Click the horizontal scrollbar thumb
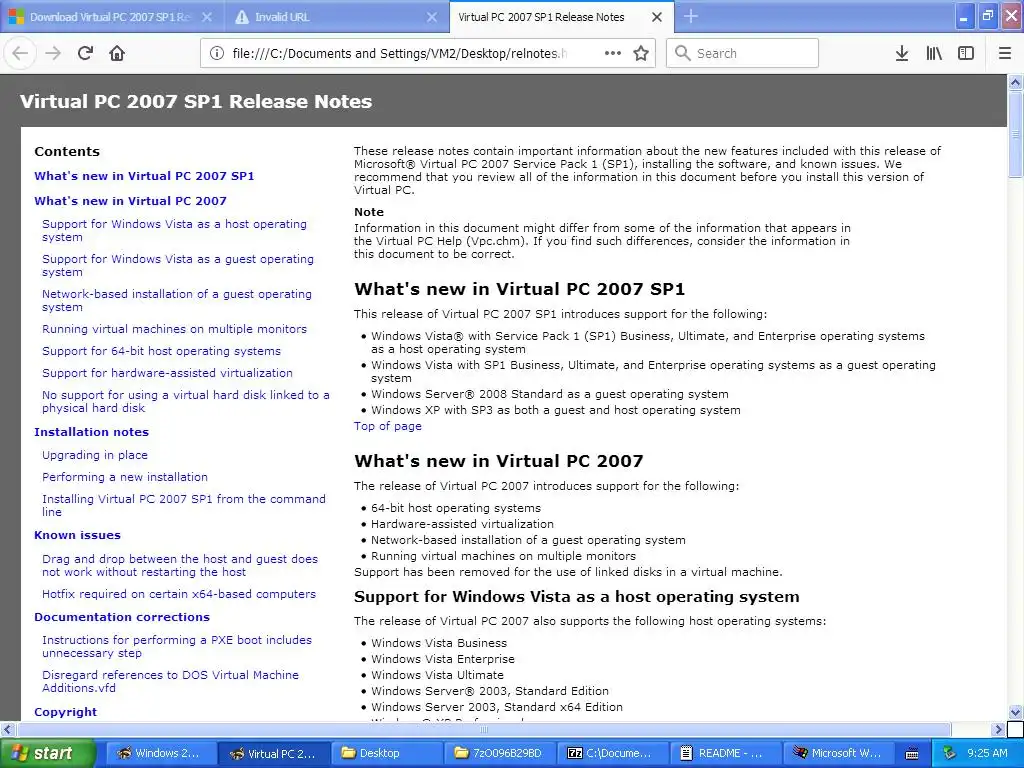 pos(483,729)
